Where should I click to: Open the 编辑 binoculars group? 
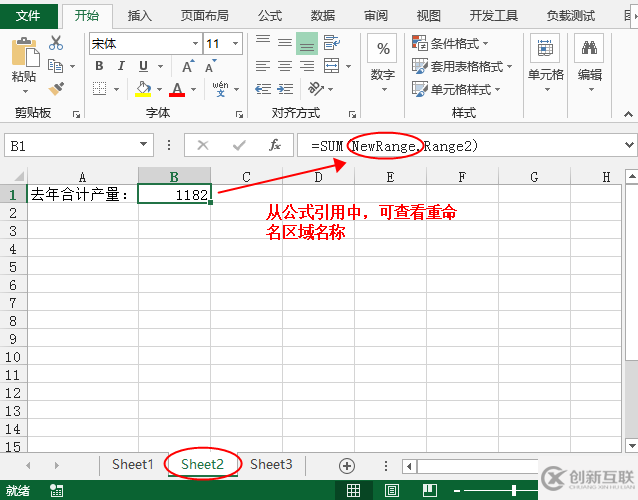click(x=589, y=64)
